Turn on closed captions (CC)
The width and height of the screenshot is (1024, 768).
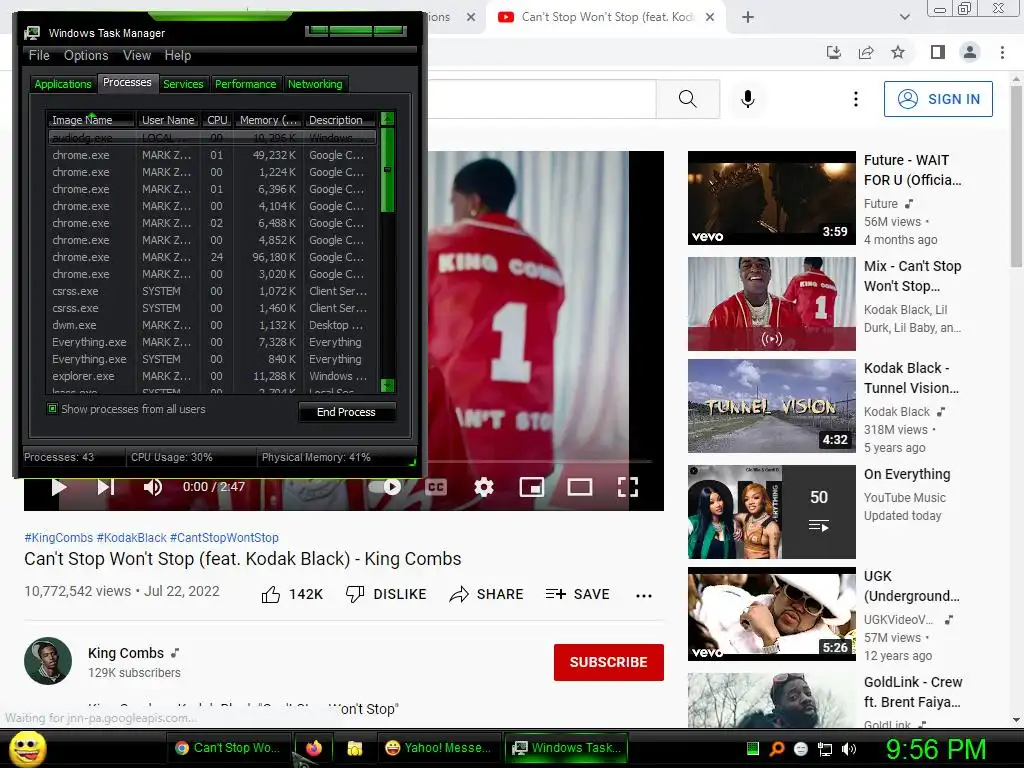436,487
